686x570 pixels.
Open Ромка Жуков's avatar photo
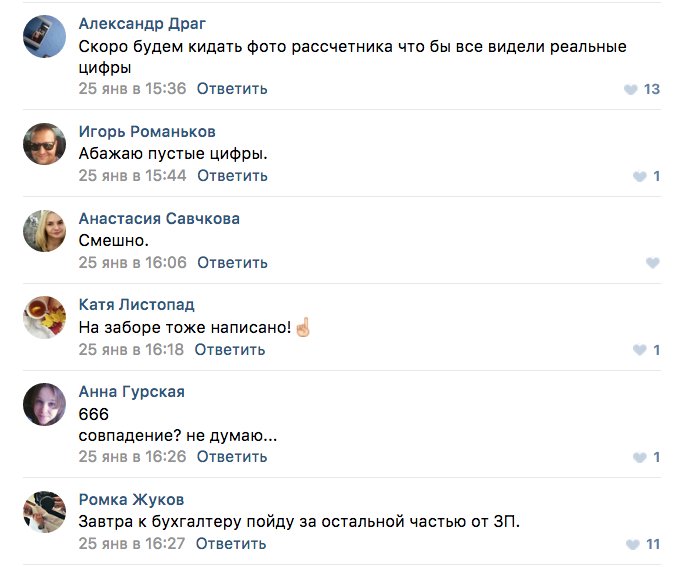coord(44,512)
